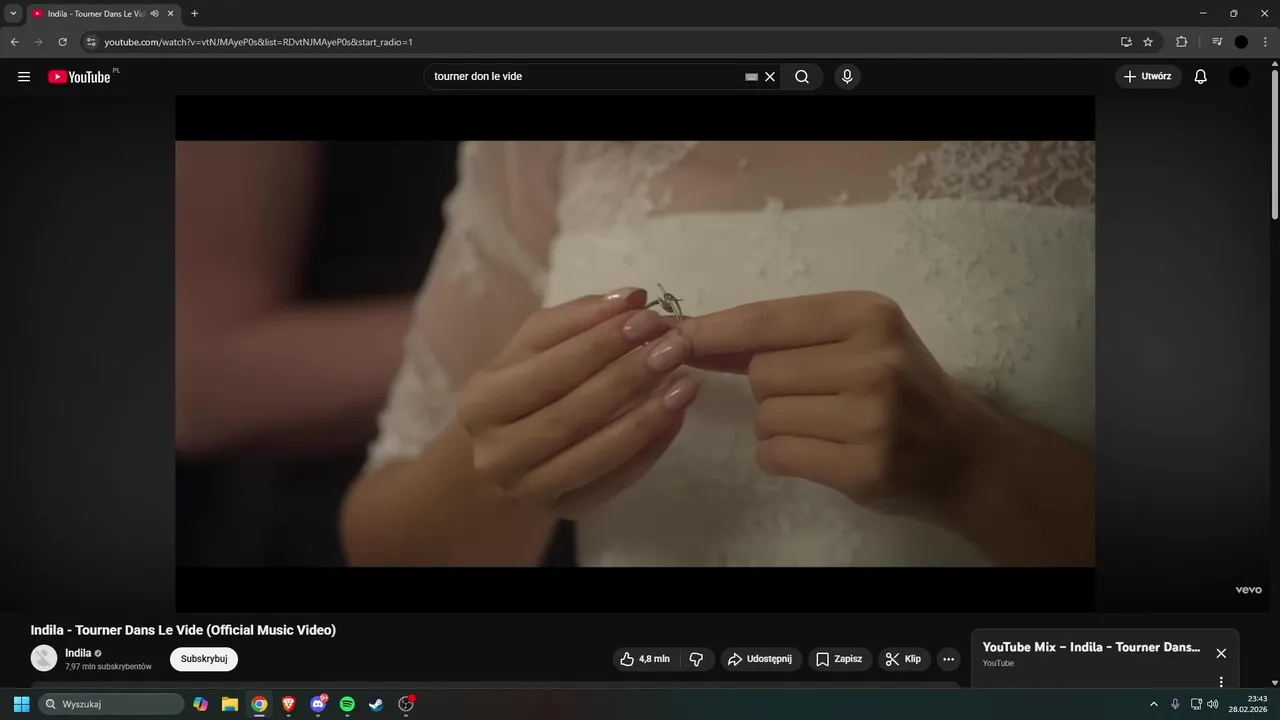1280x720 pixels.
Task: Clear the search query with X
Action: coord(770,77)
